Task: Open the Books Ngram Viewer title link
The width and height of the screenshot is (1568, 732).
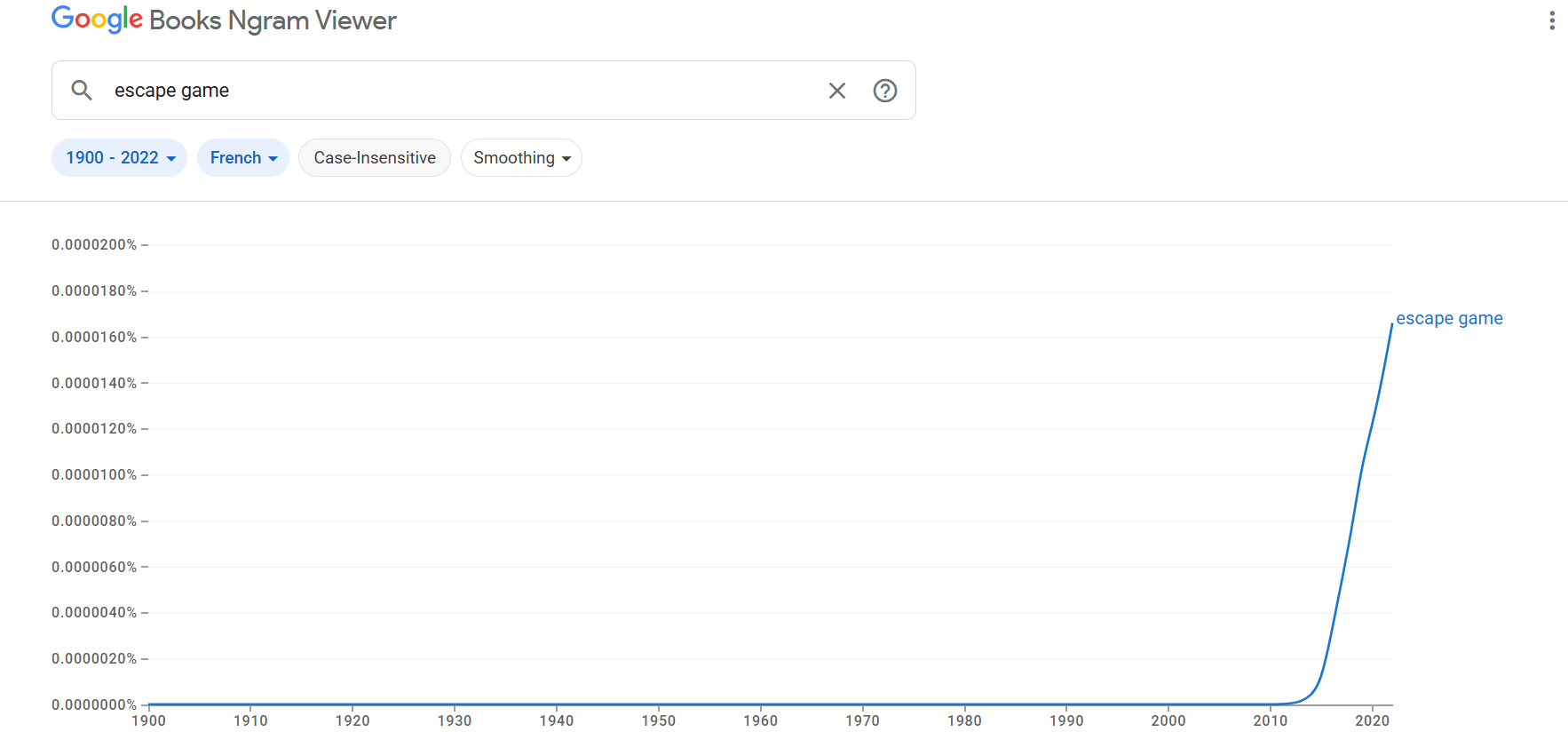Action: coord(273,20)
